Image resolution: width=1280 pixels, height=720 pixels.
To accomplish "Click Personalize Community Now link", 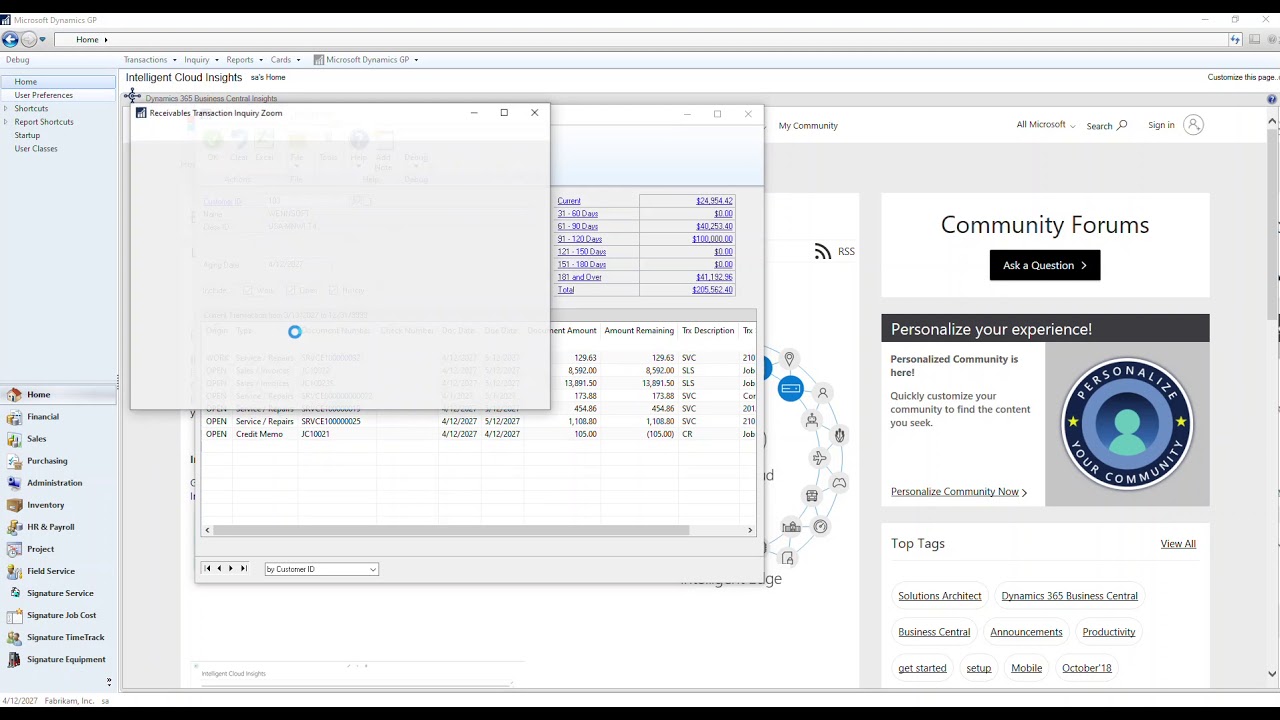I will tap(958, 492).
